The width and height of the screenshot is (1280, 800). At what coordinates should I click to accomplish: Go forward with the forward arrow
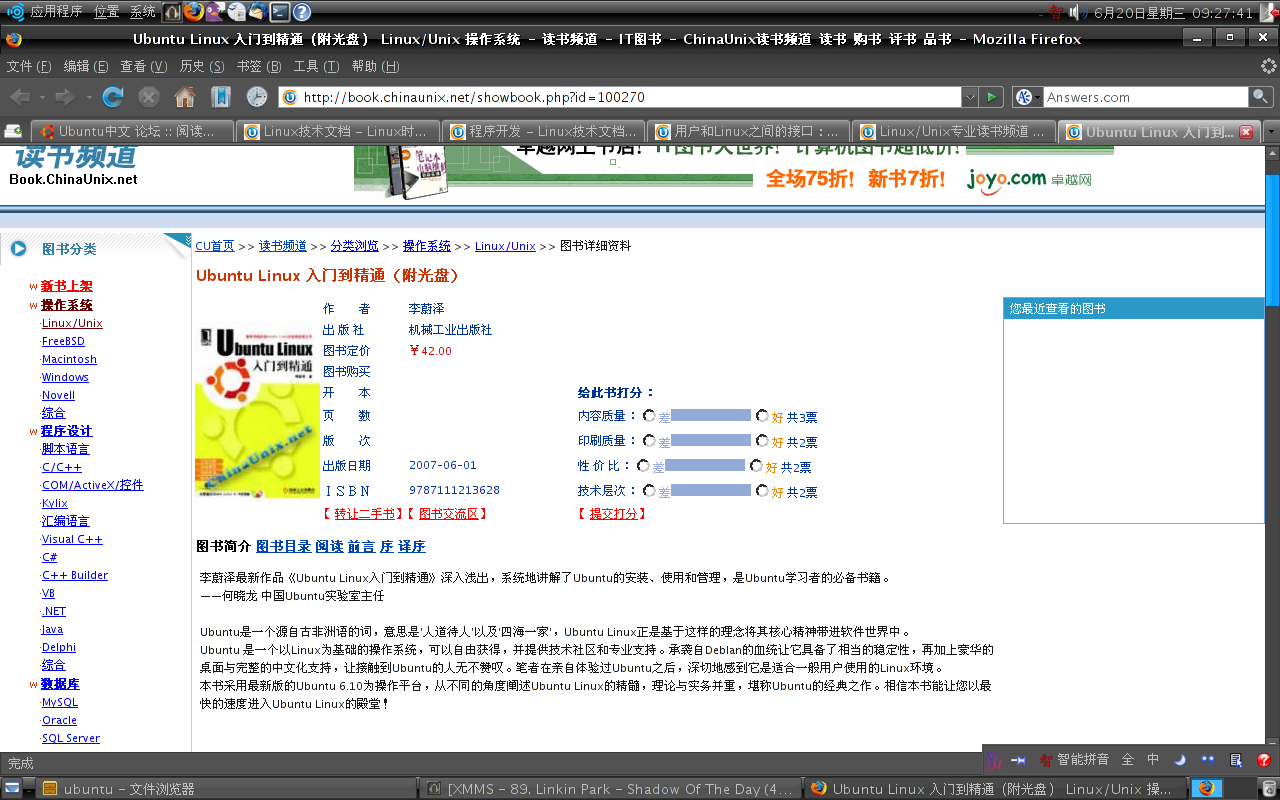tap(65, 97)
